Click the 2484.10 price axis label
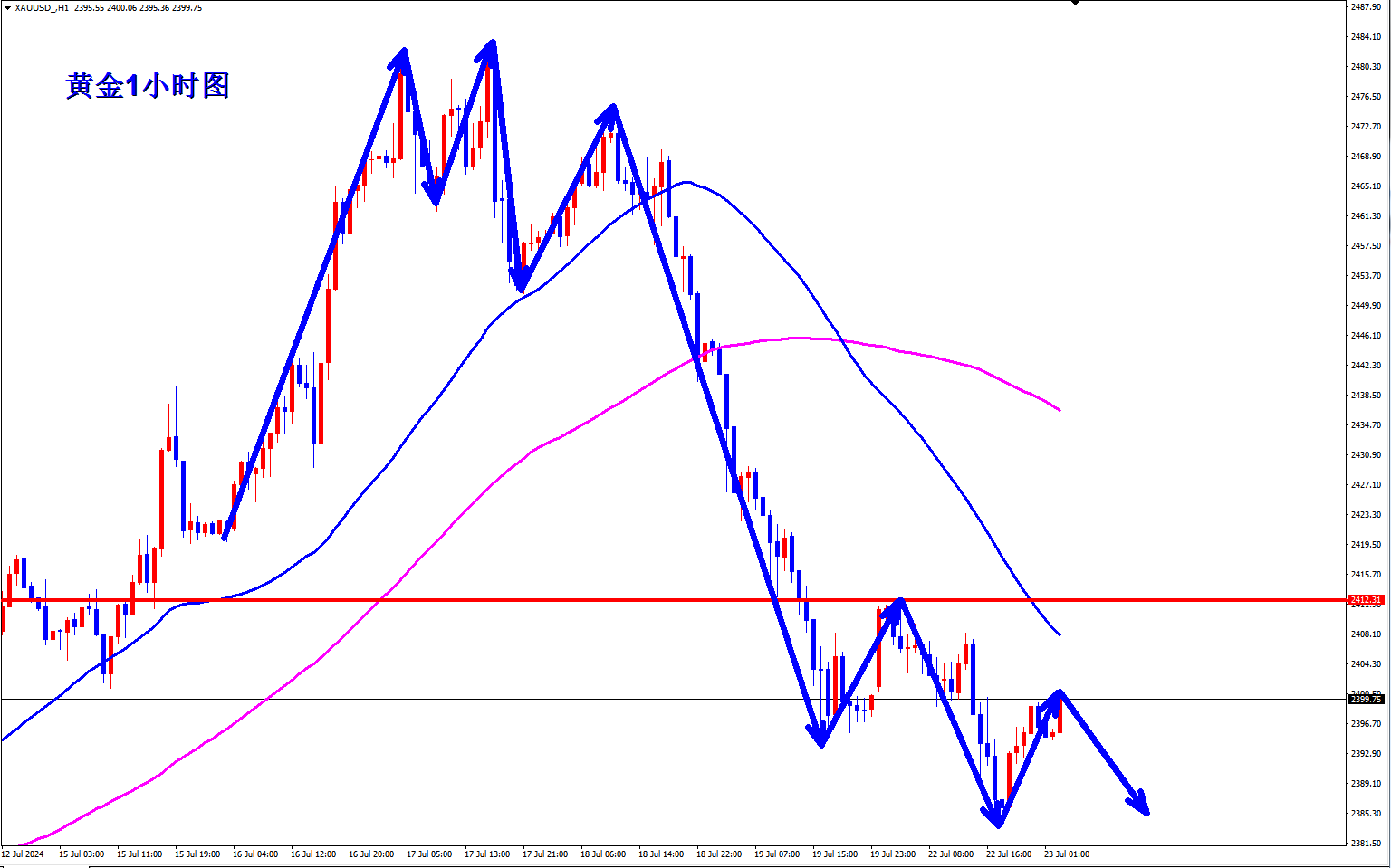This screenshot has width=1391, height=868. [1366, 37]
